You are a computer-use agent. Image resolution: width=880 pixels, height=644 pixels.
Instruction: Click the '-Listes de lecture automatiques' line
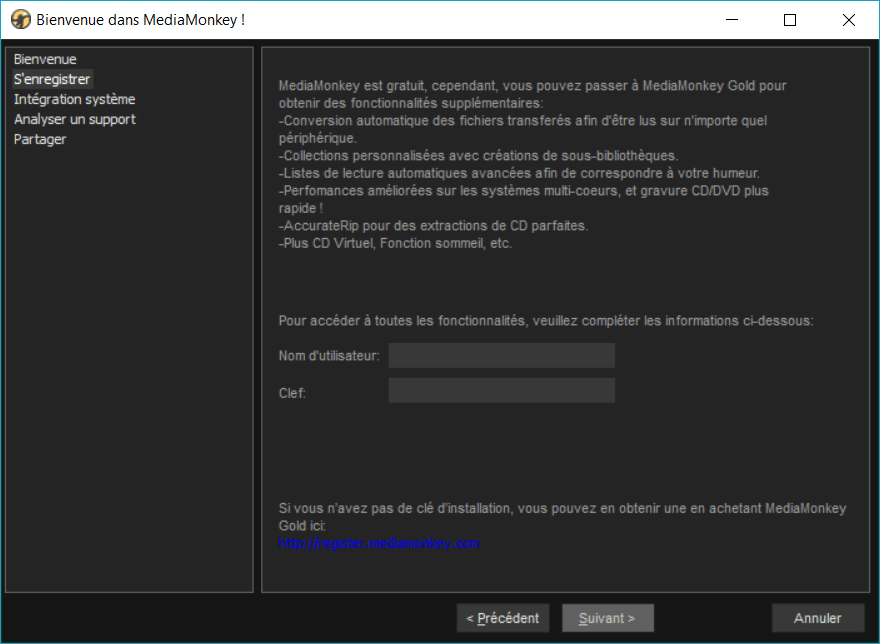(x=519, y=173)
